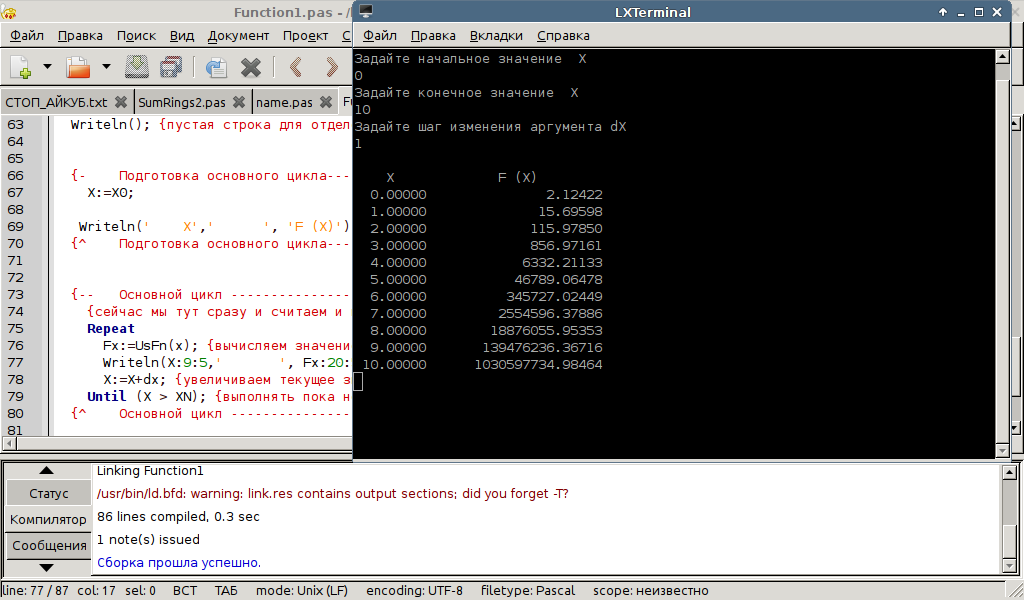Click the Close file X toolbar icon
The height and width of the screenshot is (600, 1024).
(x=251, y=67)
